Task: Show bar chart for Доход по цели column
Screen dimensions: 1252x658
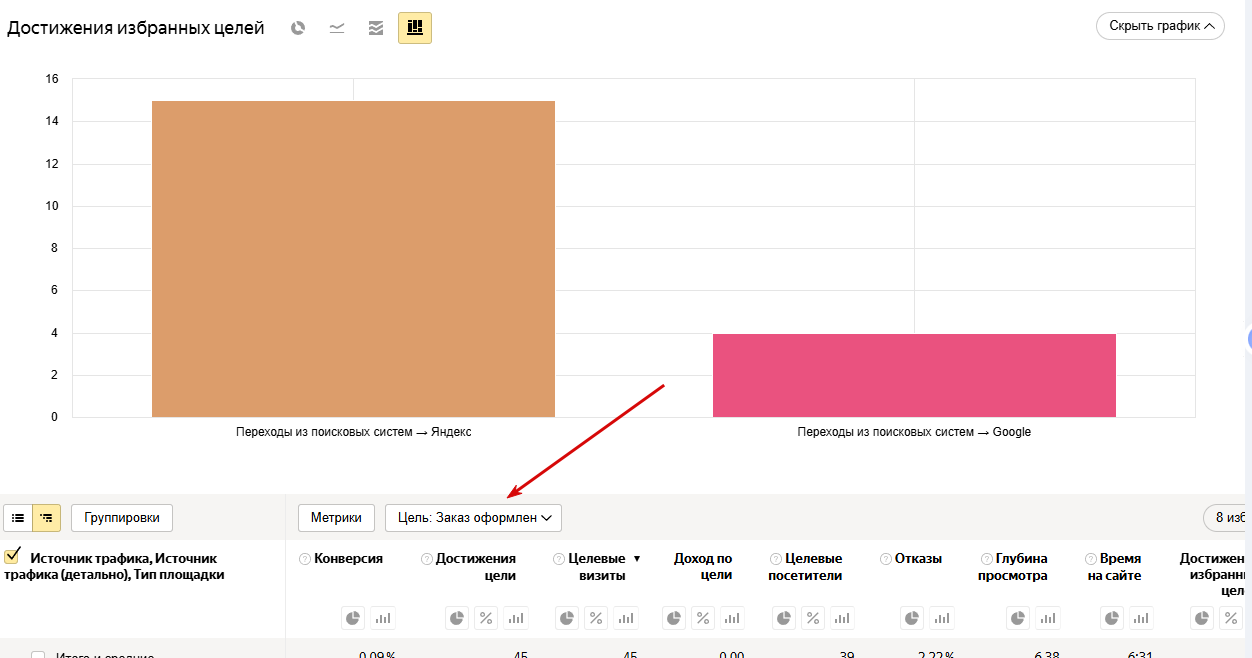Action: [x=732, y=618]
